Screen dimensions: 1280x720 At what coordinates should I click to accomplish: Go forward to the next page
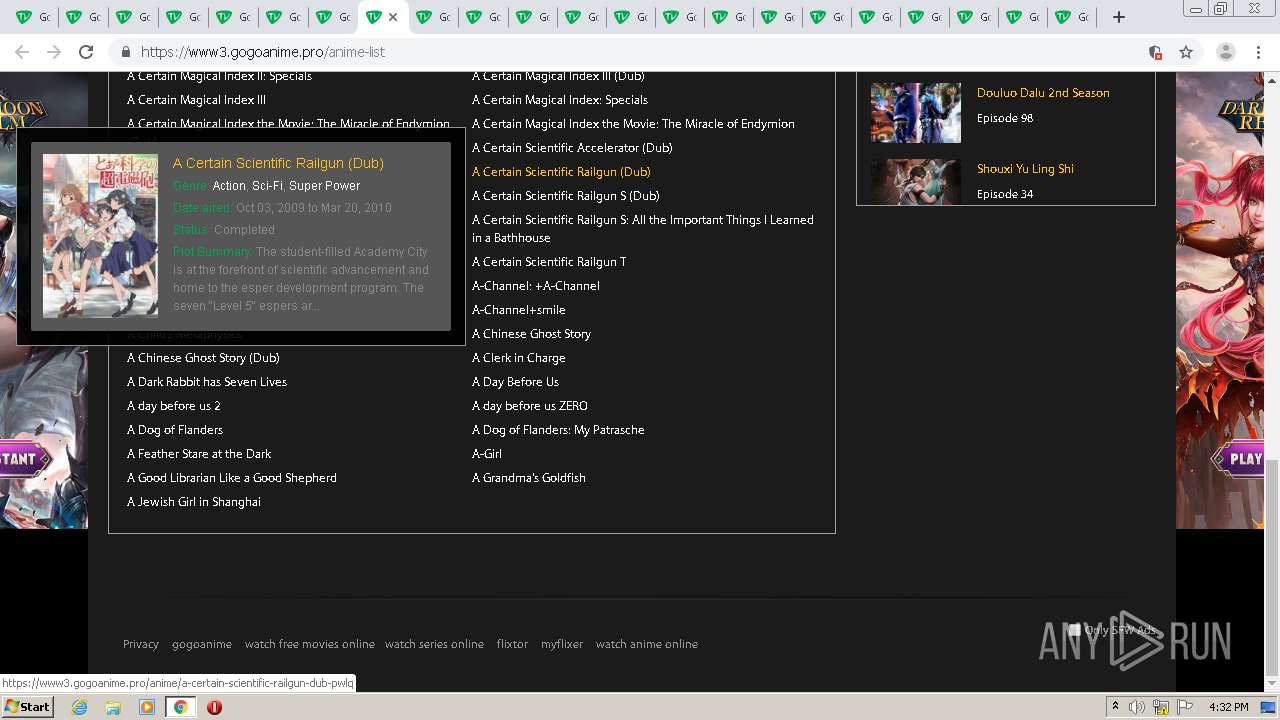tap(54, 52)
